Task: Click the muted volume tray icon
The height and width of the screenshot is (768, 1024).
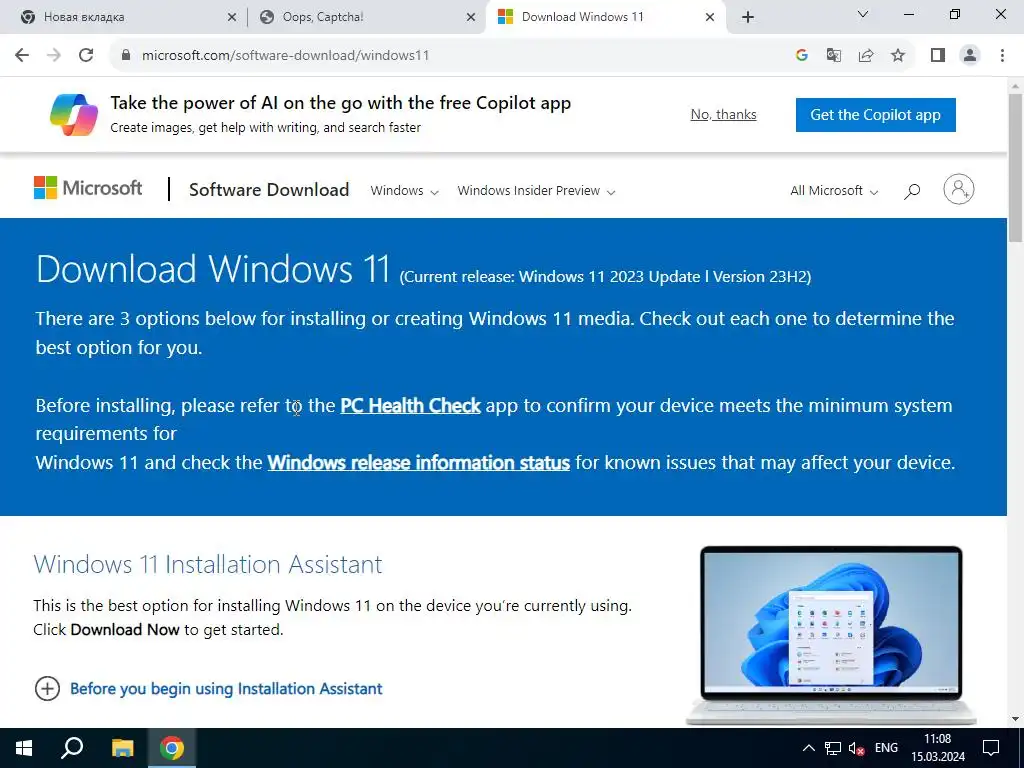Action: 856,748
